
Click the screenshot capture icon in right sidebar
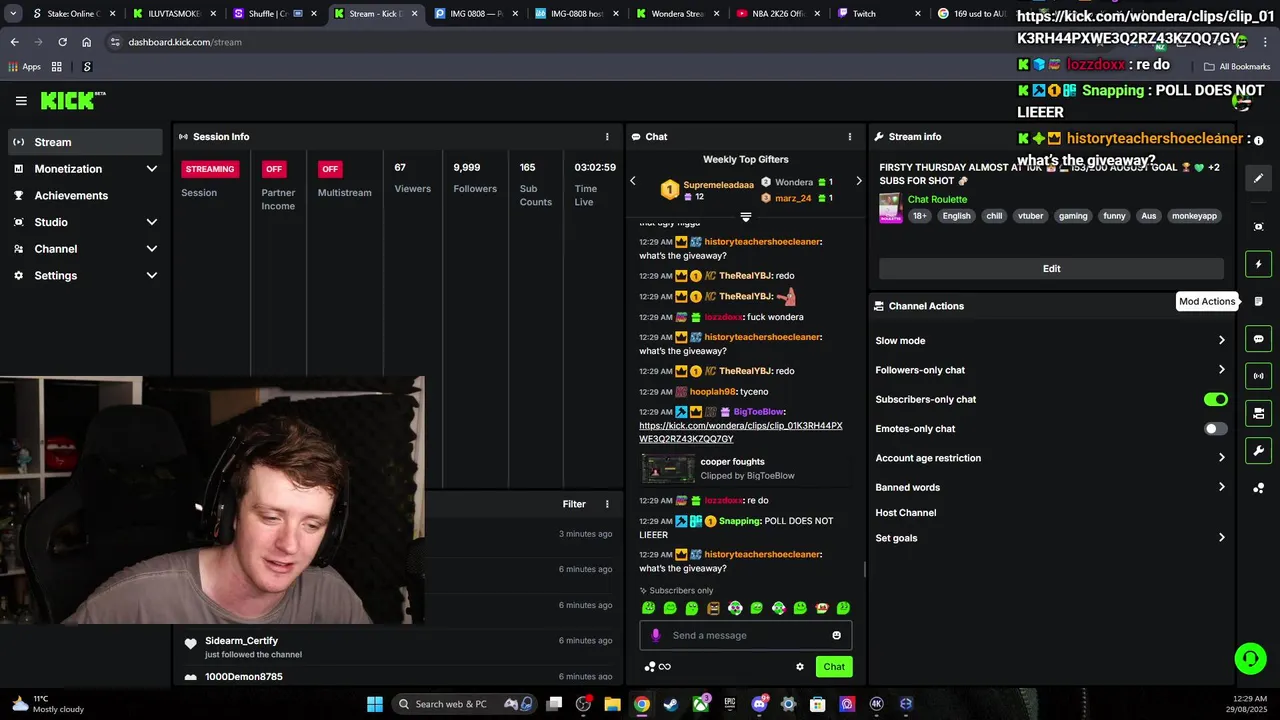(1259, 227)
